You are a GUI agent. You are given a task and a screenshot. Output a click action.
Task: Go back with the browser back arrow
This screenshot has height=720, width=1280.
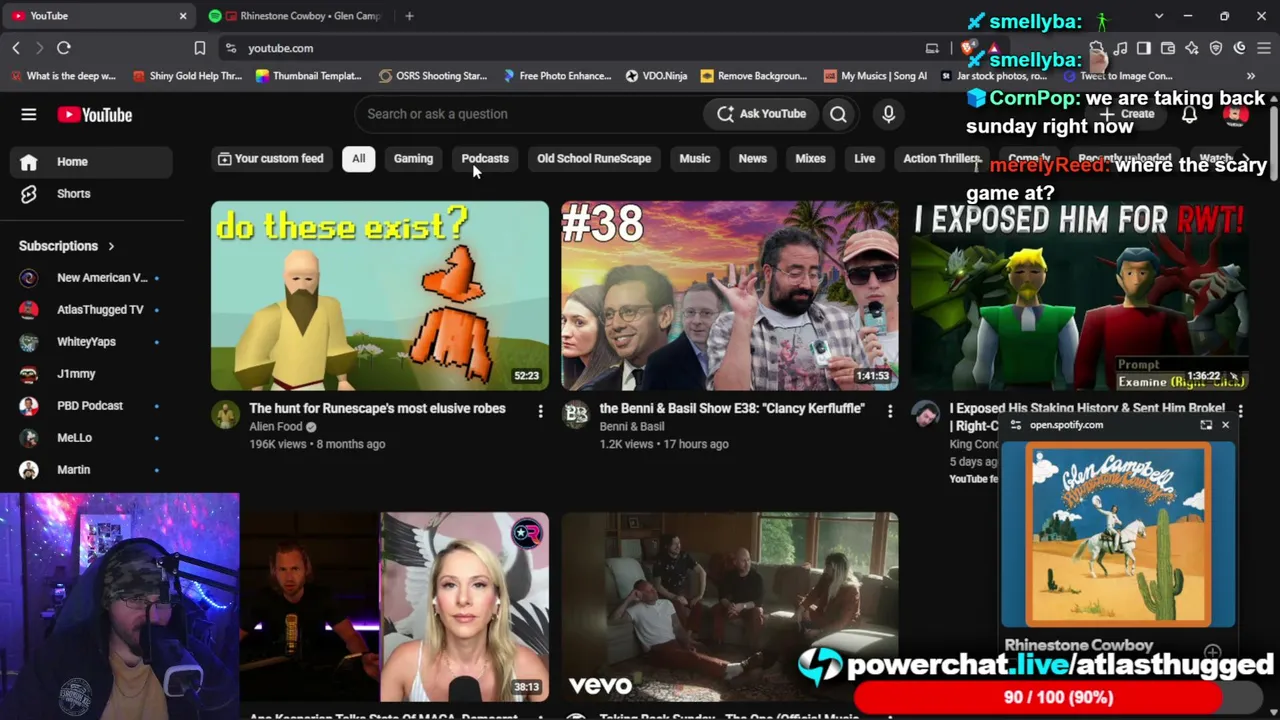point(16,48)
